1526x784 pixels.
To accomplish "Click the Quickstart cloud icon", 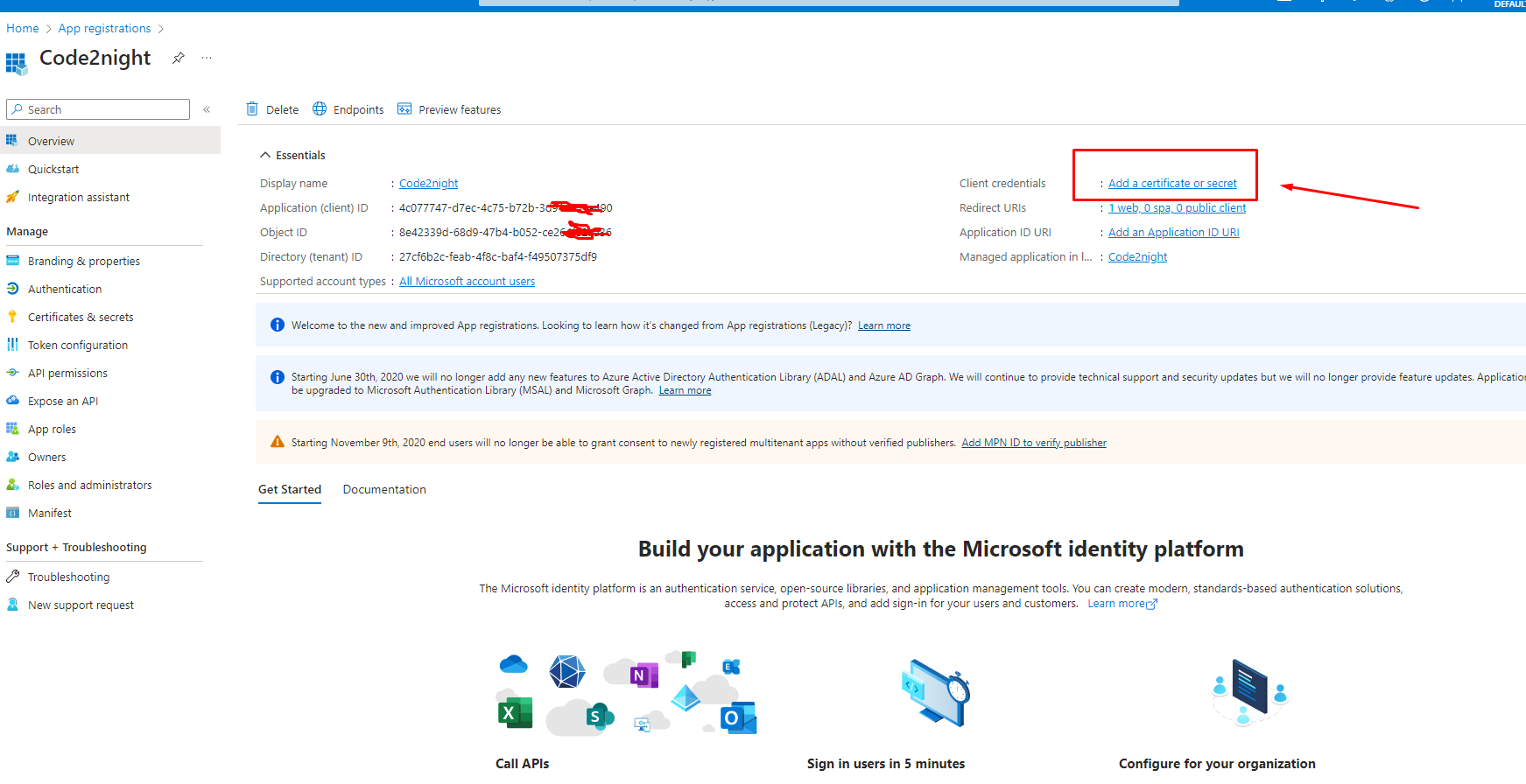I will pos(12,169).
